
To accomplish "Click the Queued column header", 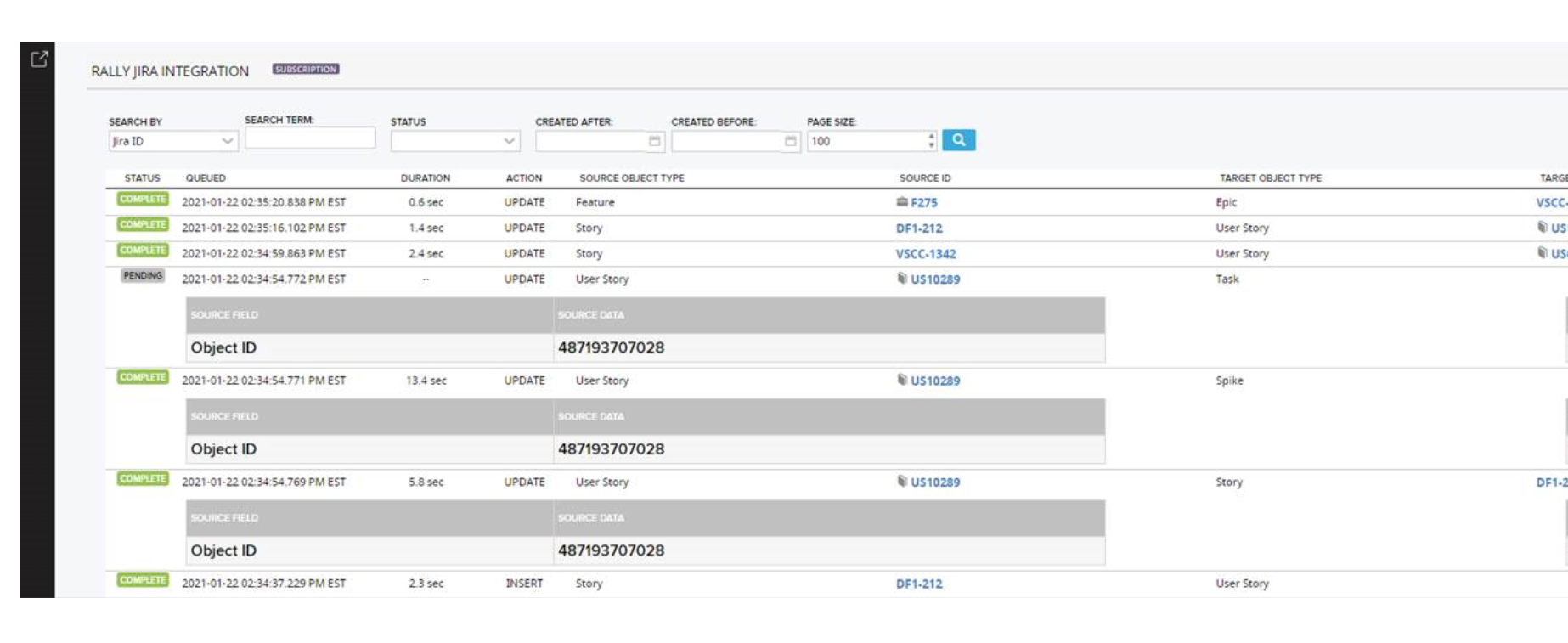I will [x=206, y=178].
